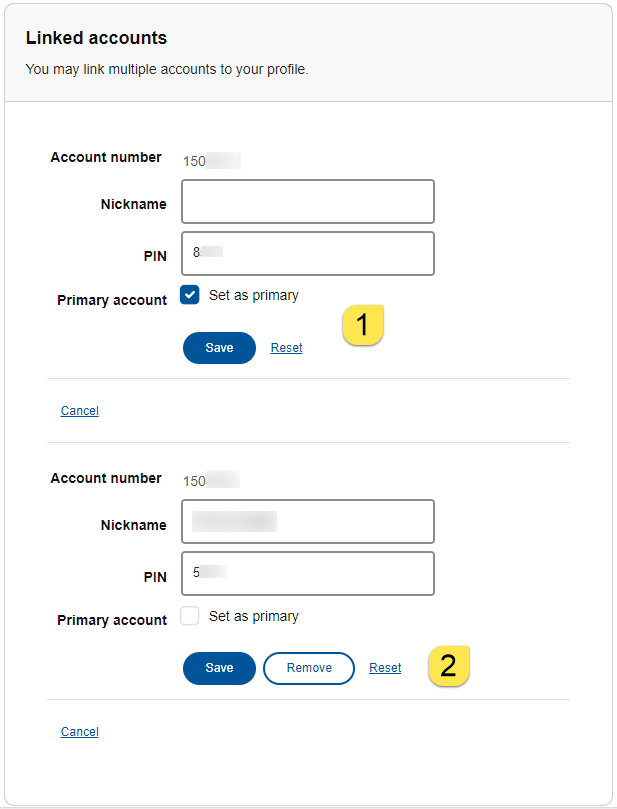Screen dimensions: 617x809
Task: Select the second account's PIN field
Action: (x=307, y=573)
